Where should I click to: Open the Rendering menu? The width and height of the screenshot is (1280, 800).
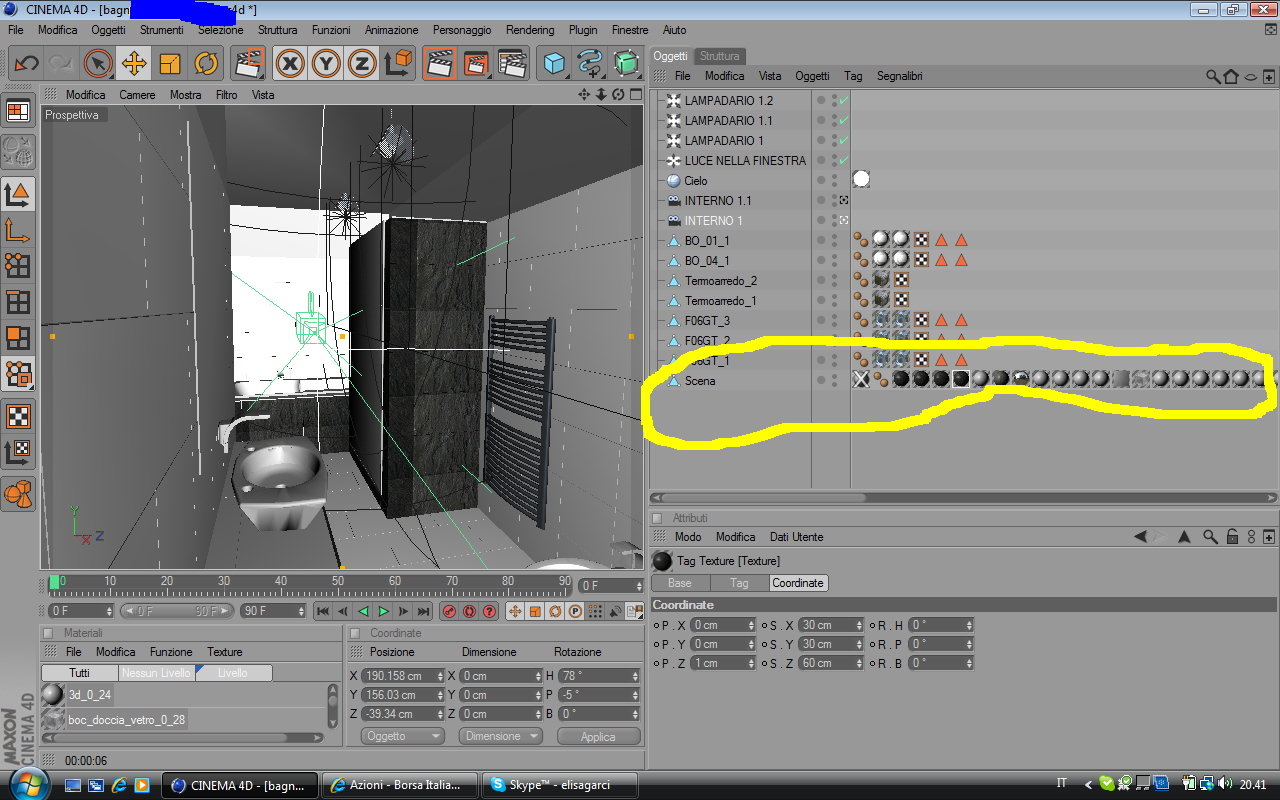[530, 30]
